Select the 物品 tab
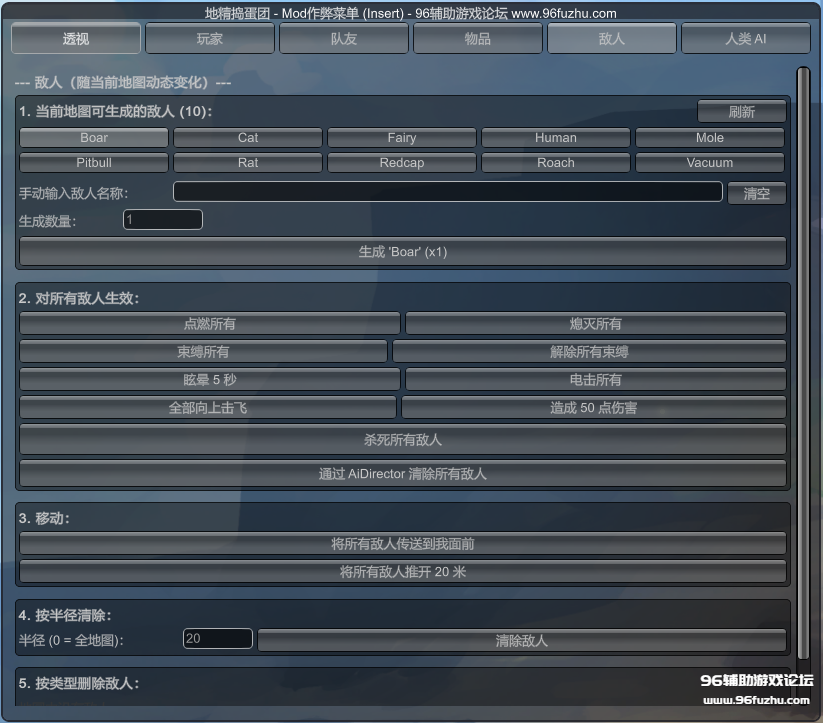The width and height of the screenshot is (823, 723). (x=478, y=38)
